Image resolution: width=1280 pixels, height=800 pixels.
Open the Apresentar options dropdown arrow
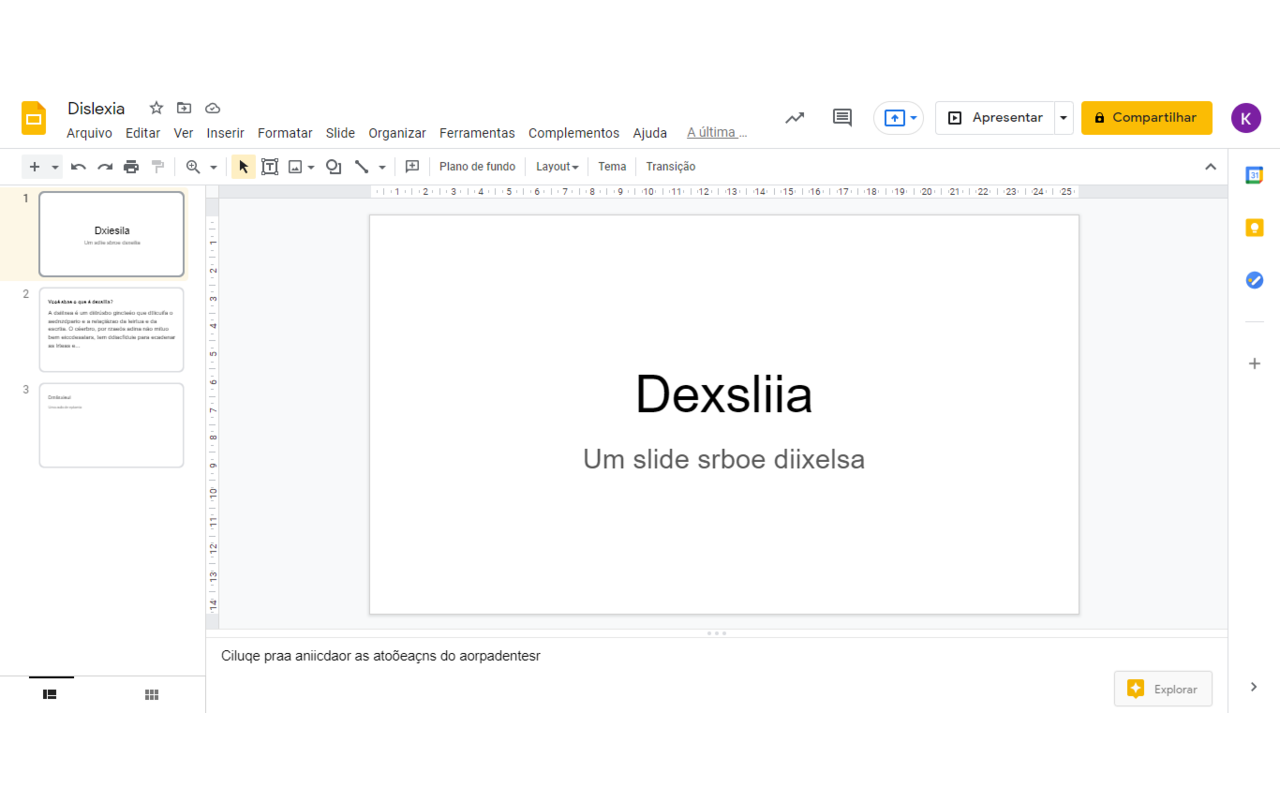pyautogui.click(x=1063, y=118)
